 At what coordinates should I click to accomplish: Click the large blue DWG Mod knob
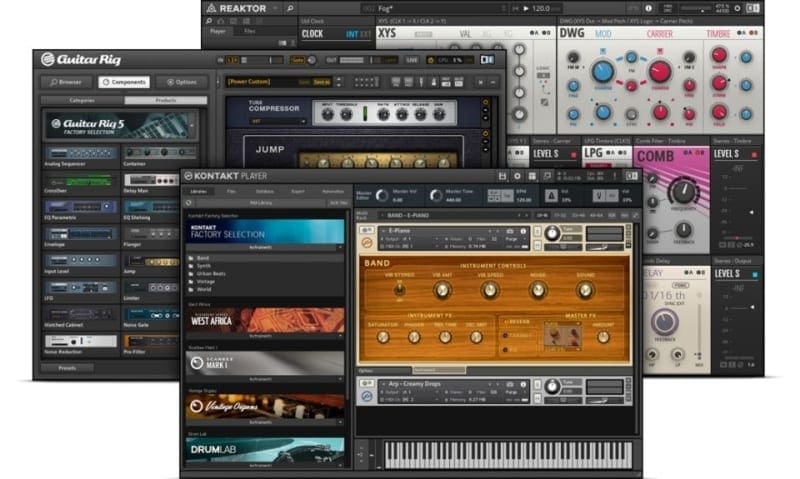pyautogui.click(x=603, y=71)
